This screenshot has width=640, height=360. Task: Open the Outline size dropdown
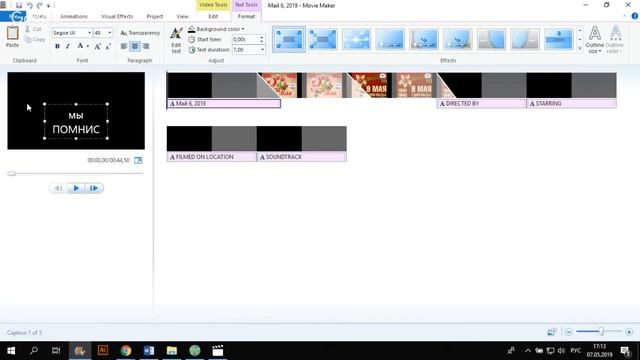pyautogui.click(x=595, y=40)
